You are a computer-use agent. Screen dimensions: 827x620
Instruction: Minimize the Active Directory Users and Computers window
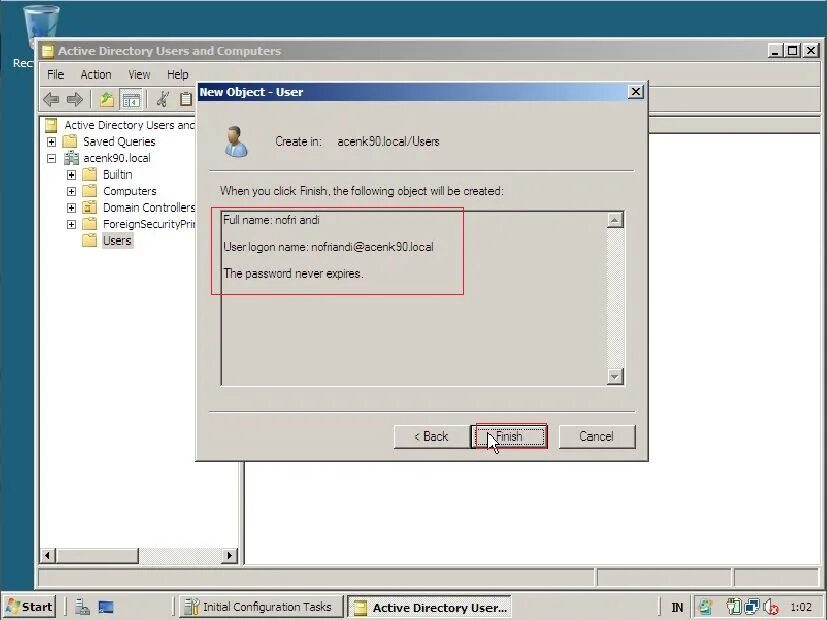[x=775, y=51]
